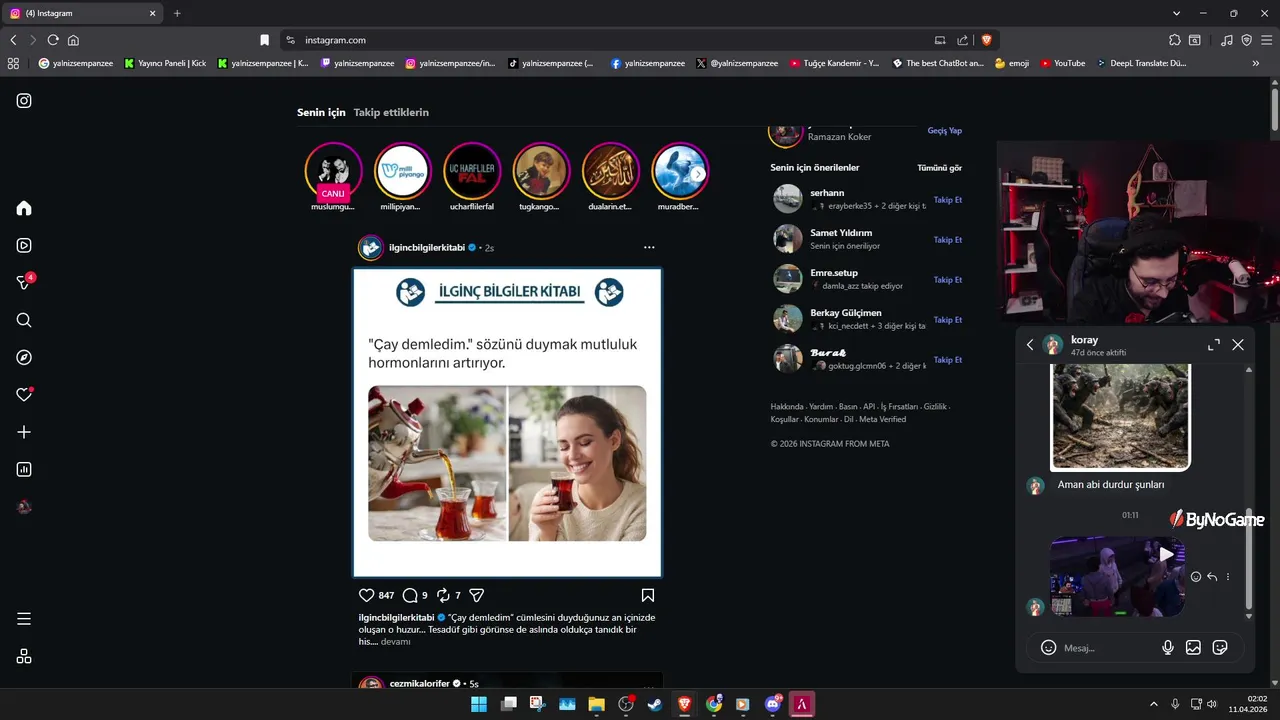
Task: Save the tea post with bookmark icon
Action: 648,595
